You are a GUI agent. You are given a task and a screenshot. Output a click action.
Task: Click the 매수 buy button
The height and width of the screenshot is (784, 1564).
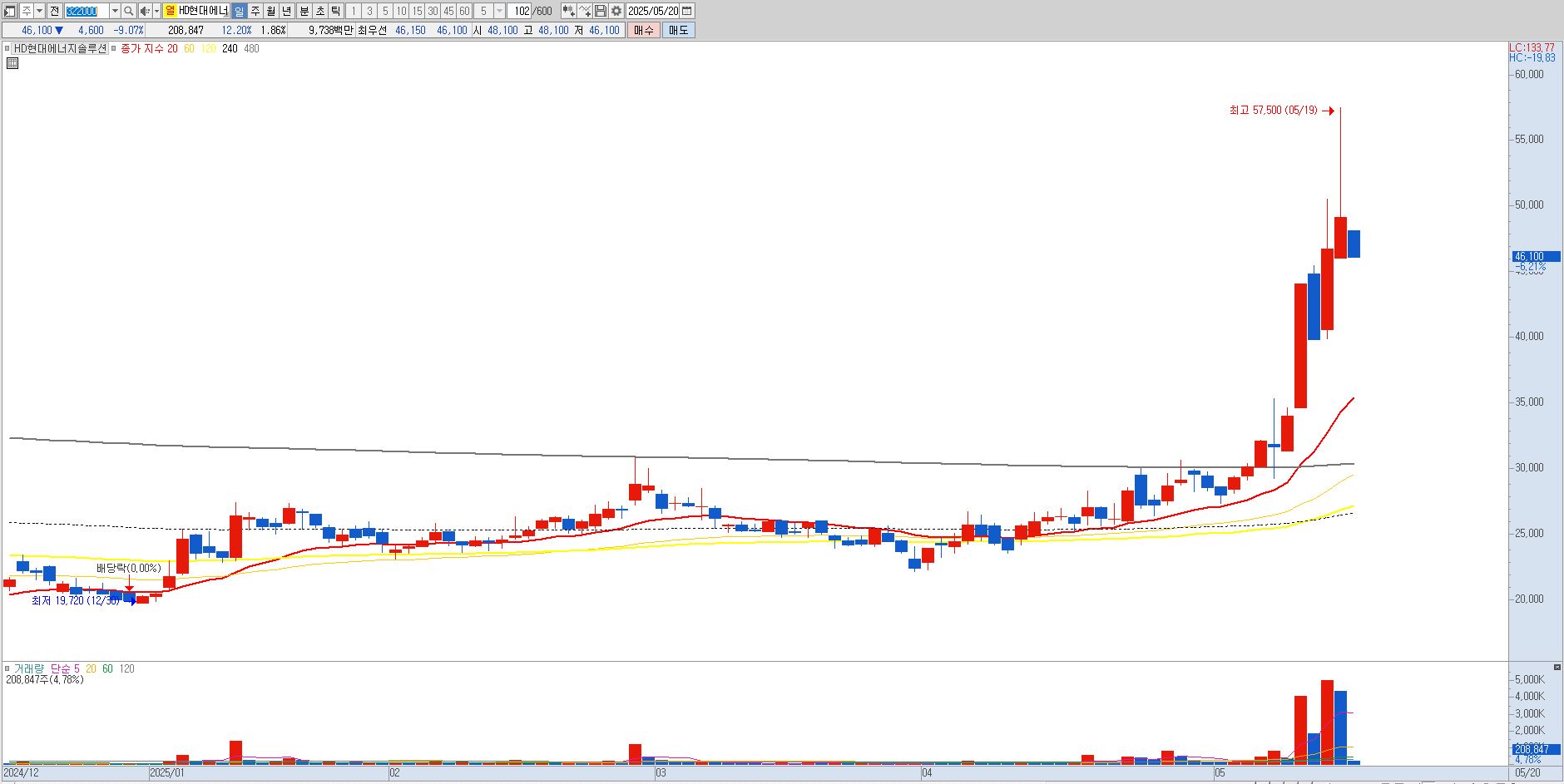coord(643,30)
